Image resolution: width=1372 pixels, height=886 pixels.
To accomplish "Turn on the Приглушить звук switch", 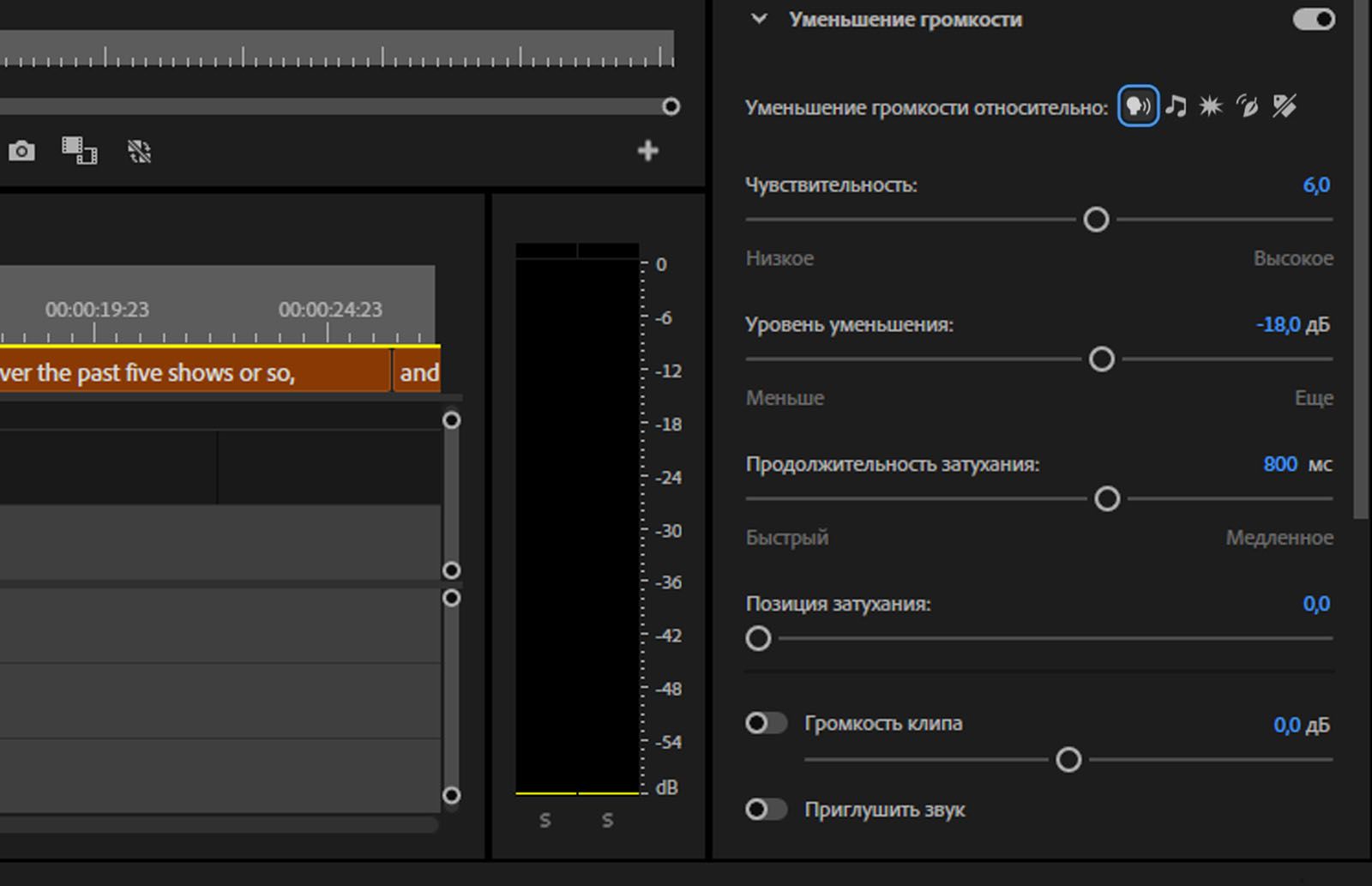I will click(x=766, y=809).
